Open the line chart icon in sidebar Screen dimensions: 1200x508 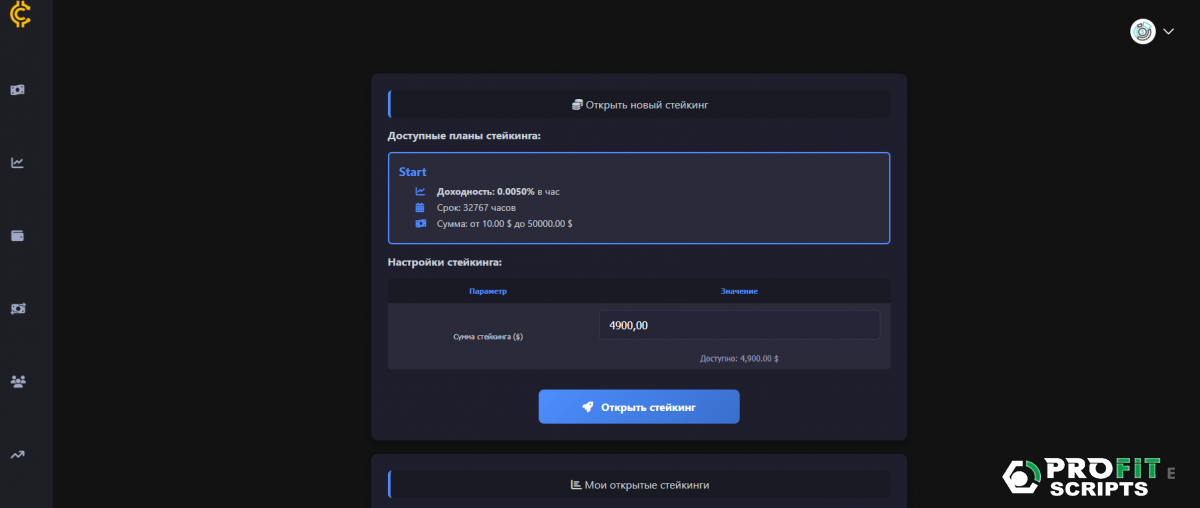click(18, 163)
